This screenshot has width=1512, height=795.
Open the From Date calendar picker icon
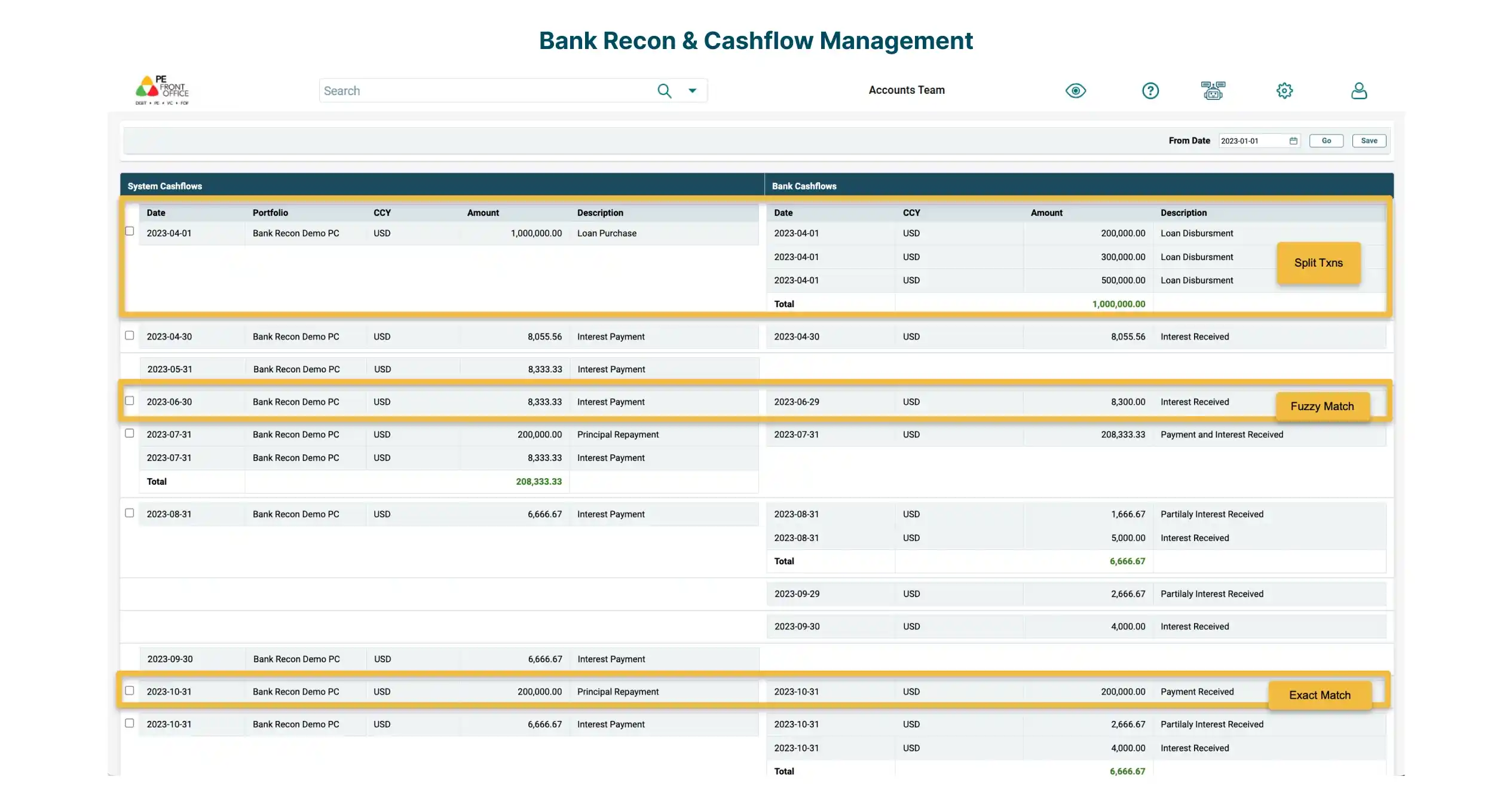point(1293,141)
